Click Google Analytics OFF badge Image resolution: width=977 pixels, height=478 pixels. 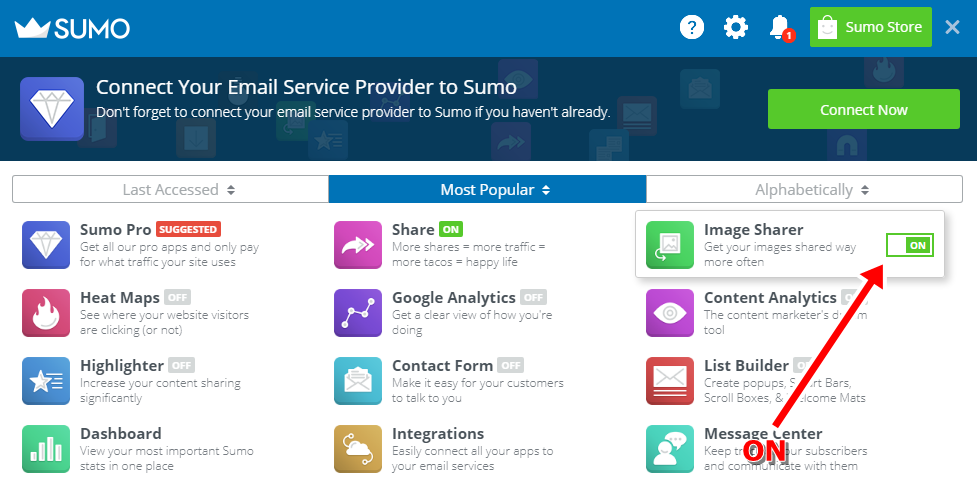[533, 297]
